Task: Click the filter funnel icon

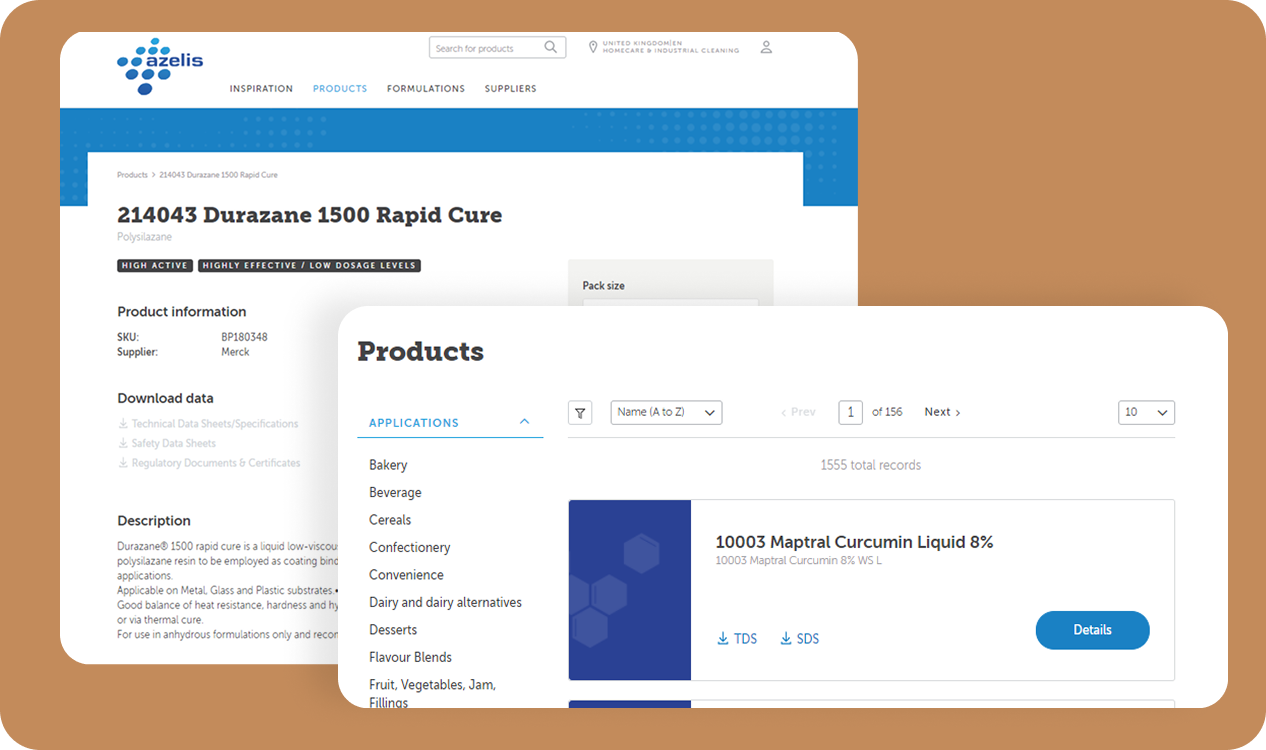Action: pos(581,412)
